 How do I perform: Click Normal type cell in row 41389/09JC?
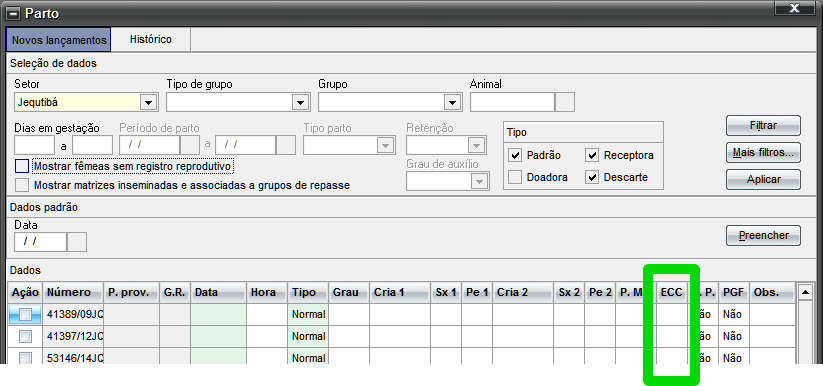[x=308, y=315]
